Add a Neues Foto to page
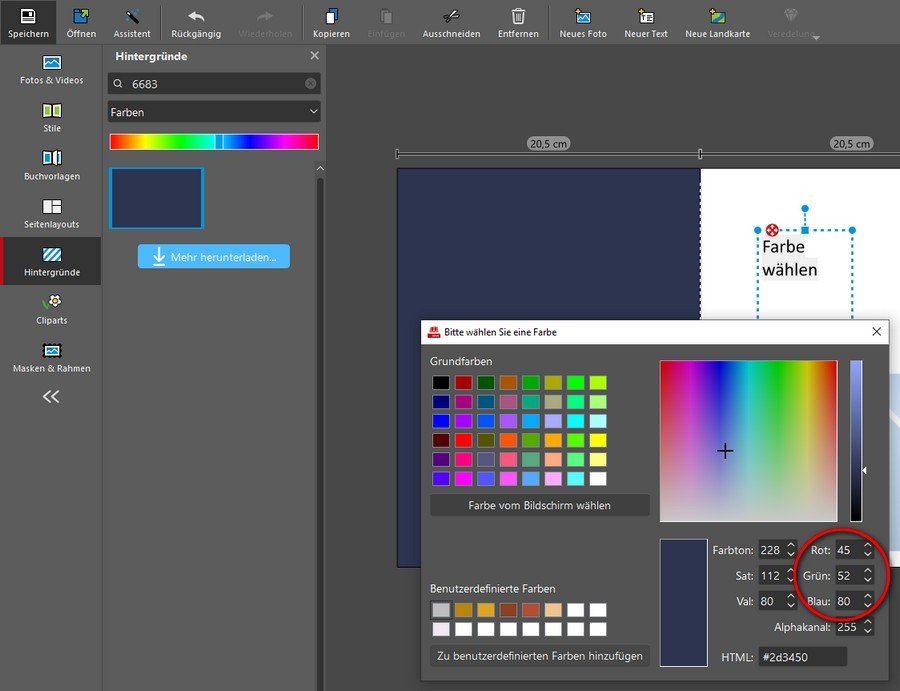900x691 pixels. point(583,17)
